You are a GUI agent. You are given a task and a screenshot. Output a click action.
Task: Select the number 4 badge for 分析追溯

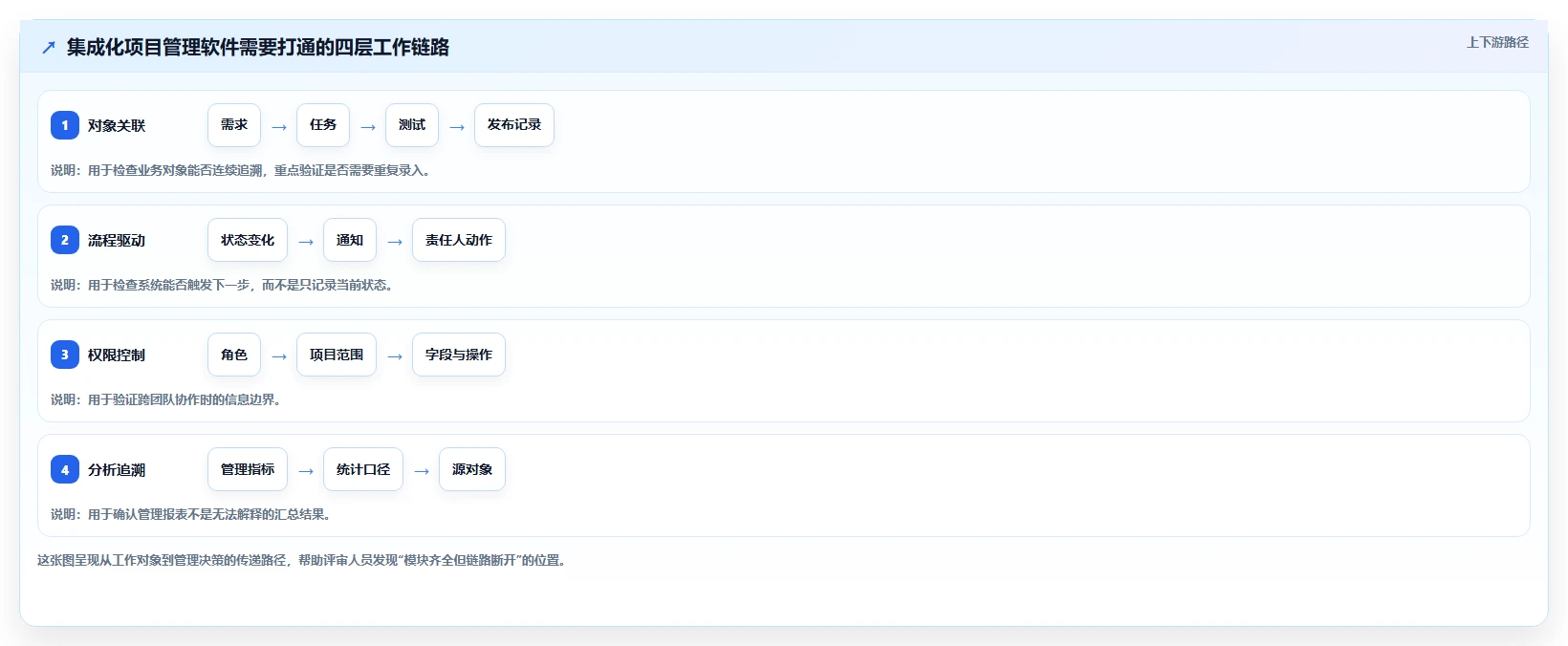point(65,469)
